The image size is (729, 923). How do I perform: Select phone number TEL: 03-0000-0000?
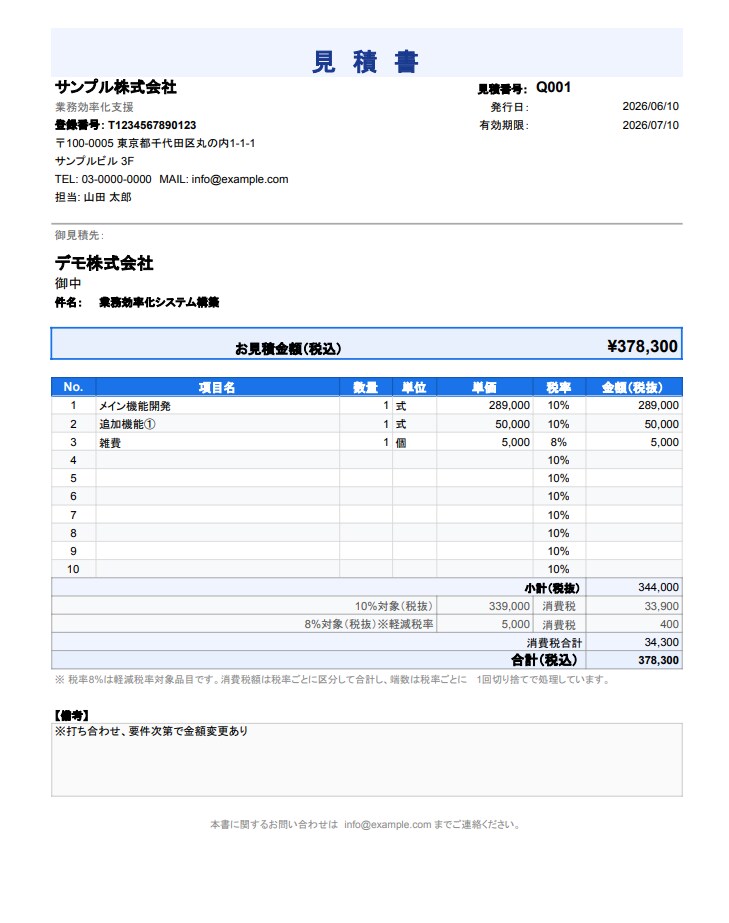click(x=103, y=179)
